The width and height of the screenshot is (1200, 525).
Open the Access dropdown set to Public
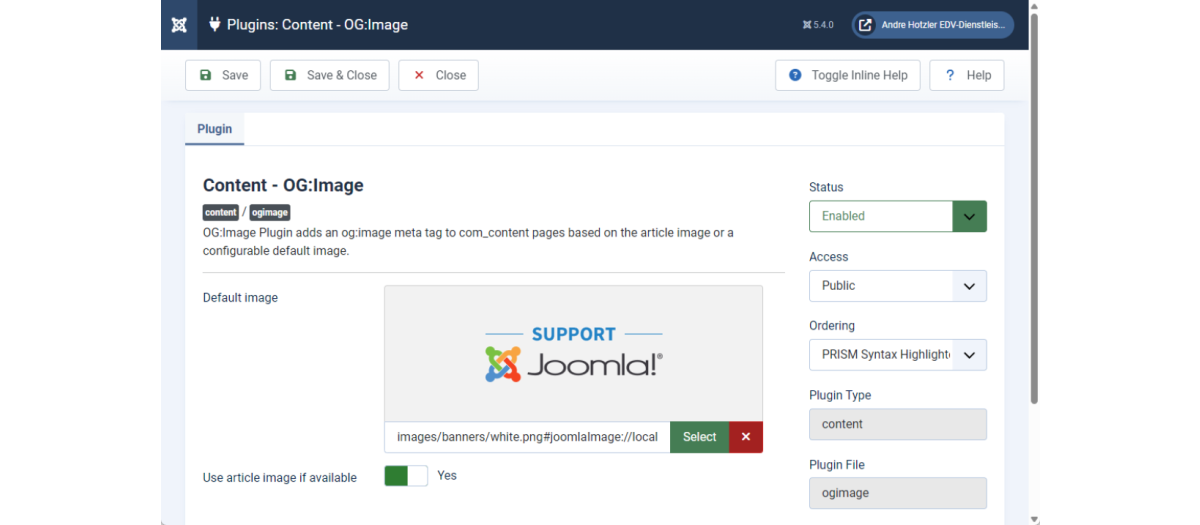[897, 286]
